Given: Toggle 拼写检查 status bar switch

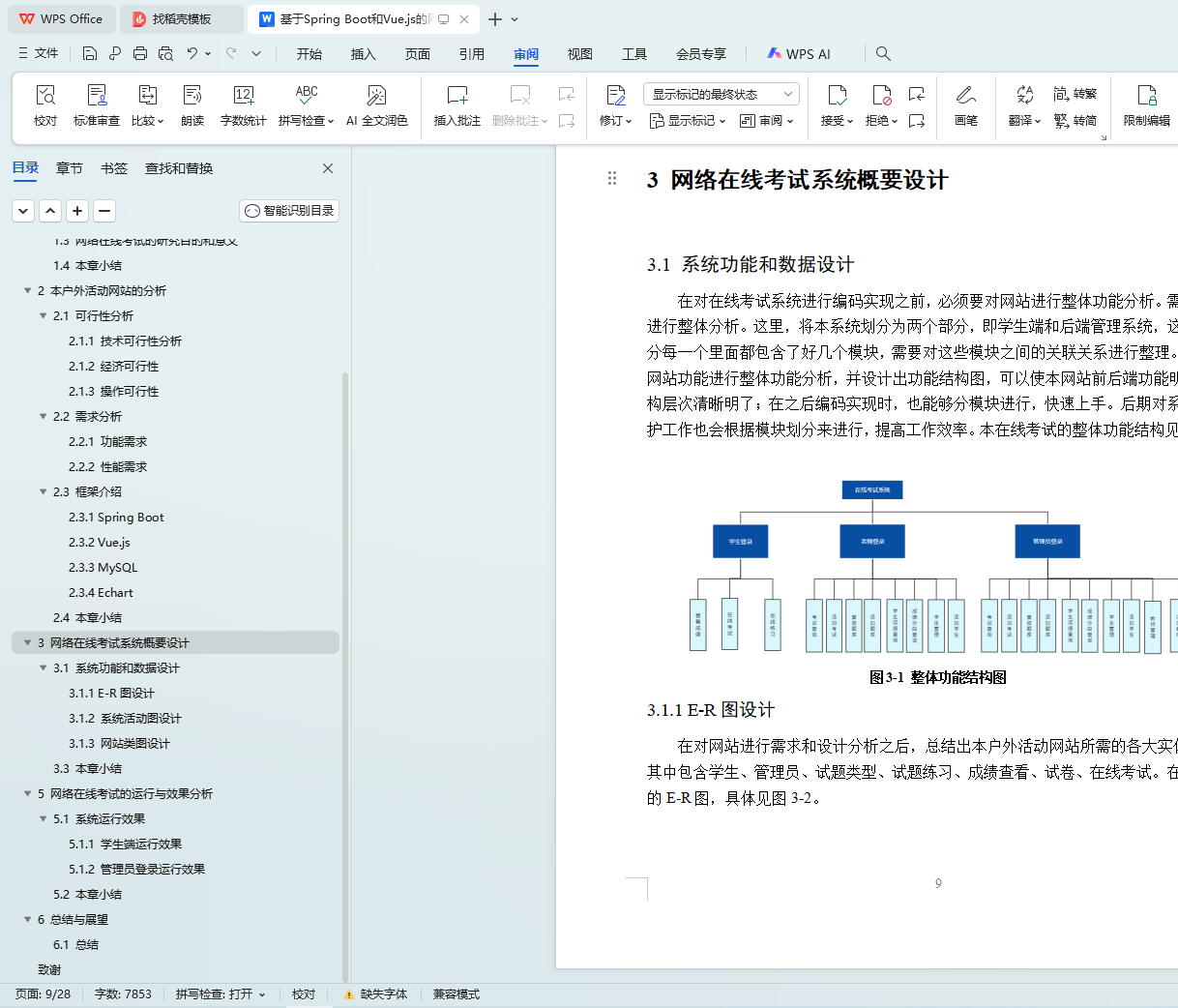Looking at the screenshot, I should [221, 993].
